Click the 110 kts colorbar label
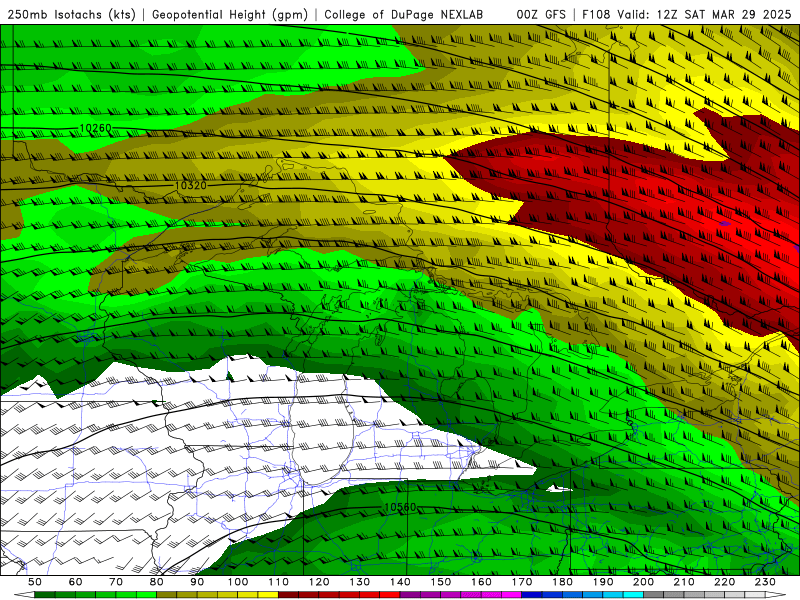 (x=279, y=582)
